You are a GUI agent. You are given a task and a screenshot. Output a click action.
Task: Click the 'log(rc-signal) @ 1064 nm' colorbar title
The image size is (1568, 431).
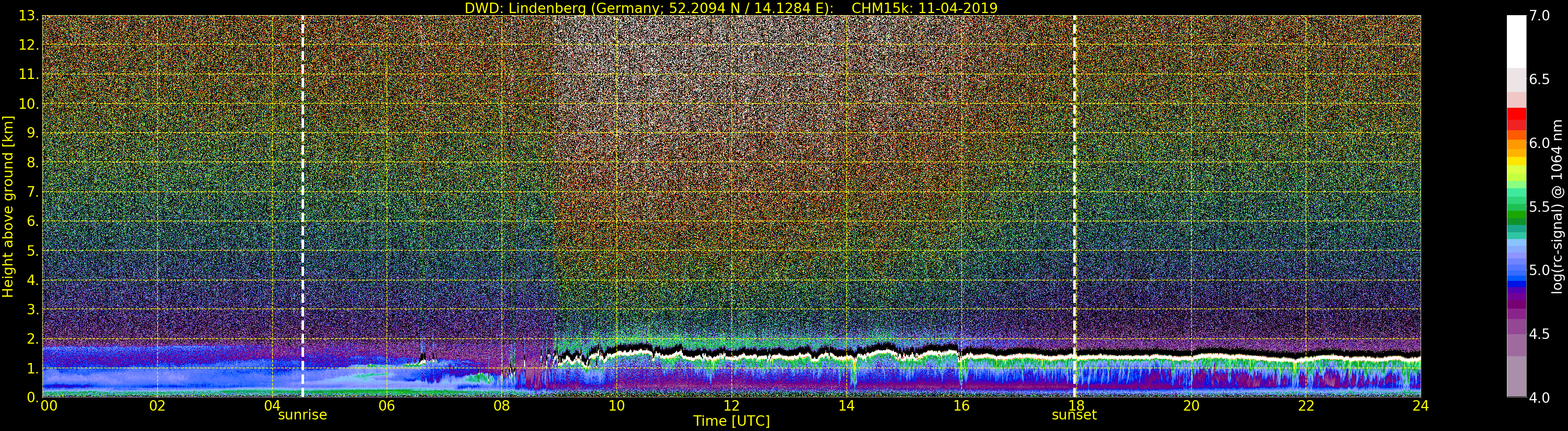tap(1558, 207)
